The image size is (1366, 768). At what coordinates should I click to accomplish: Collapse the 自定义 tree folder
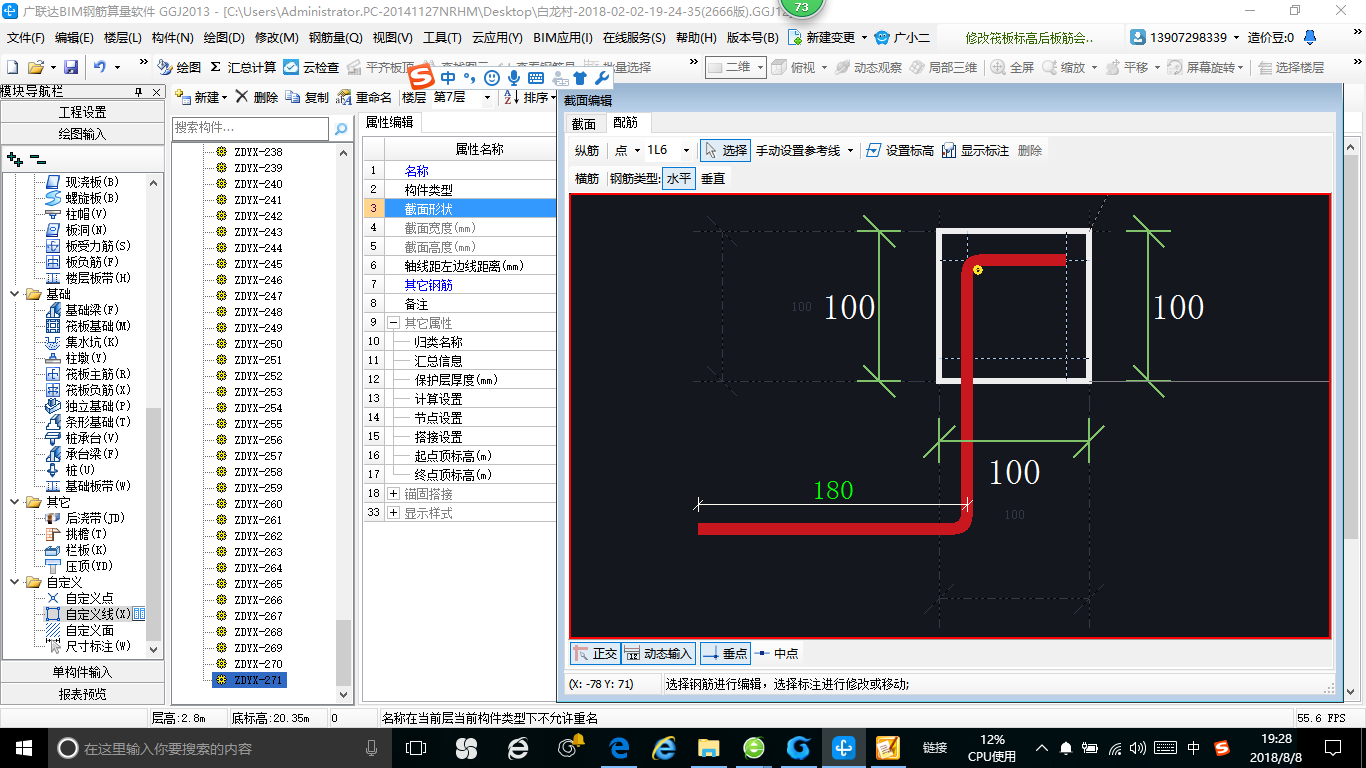pyautogui.click(x=16, y=582)
